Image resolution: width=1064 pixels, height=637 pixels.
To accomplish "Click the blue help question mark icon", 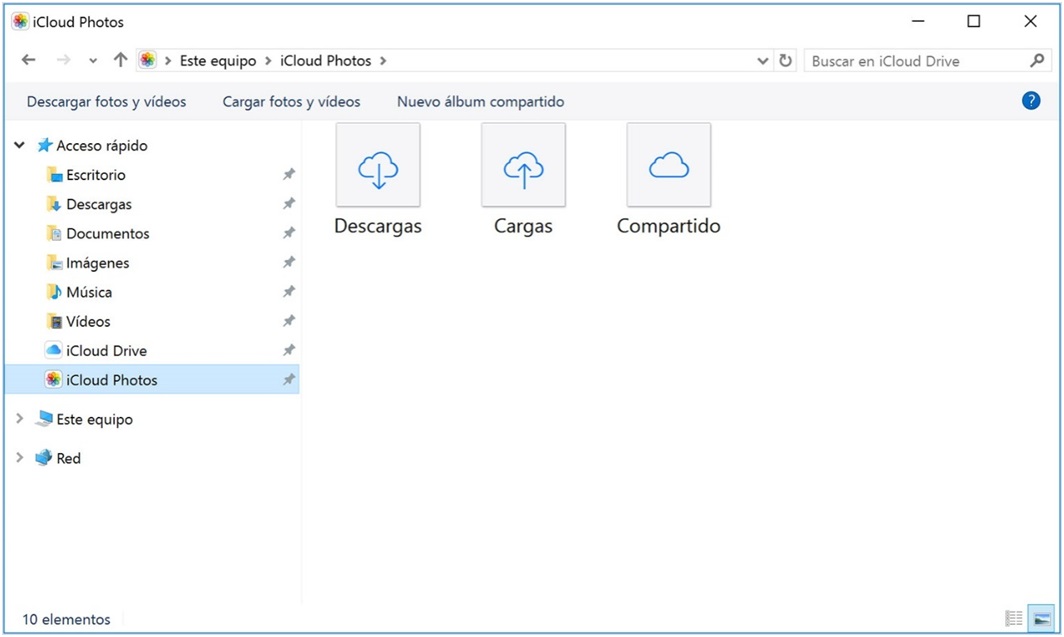I will pyautogui.click(x=1031, y=101).
